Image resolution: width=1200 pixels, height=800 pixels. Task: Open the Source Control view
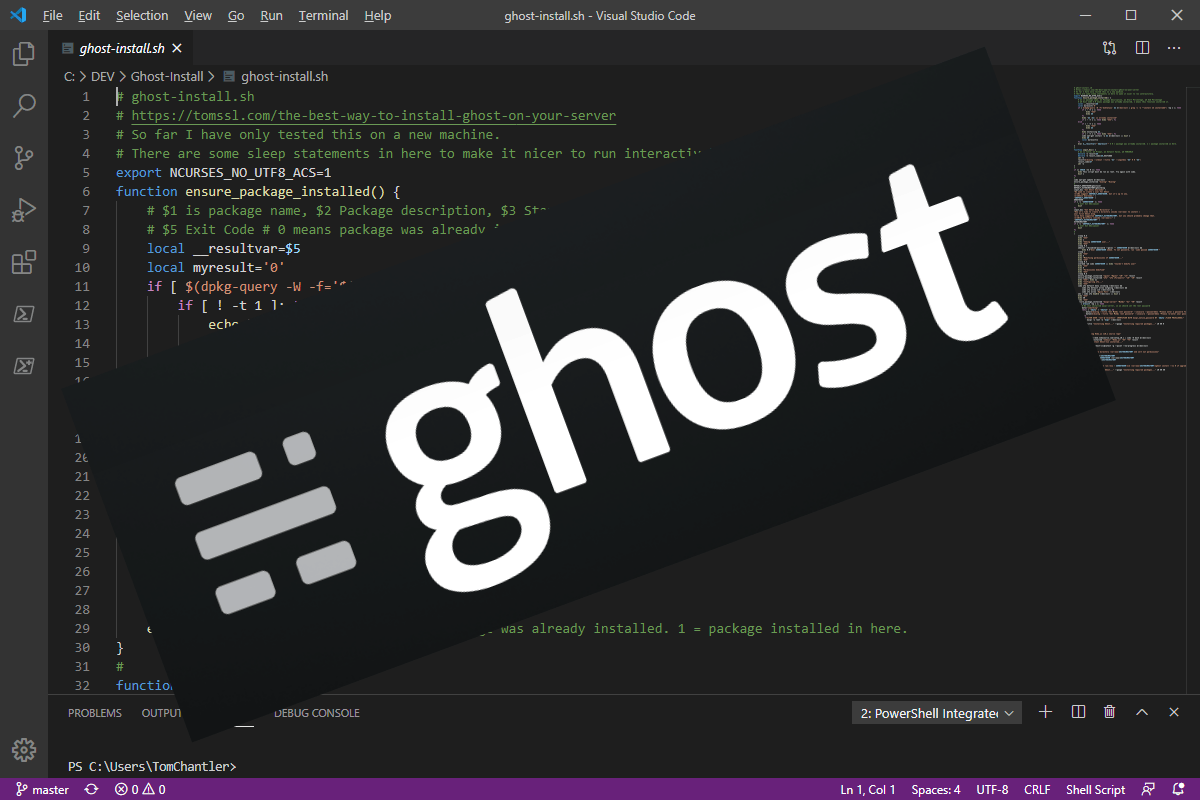click(x=23, y=158)
